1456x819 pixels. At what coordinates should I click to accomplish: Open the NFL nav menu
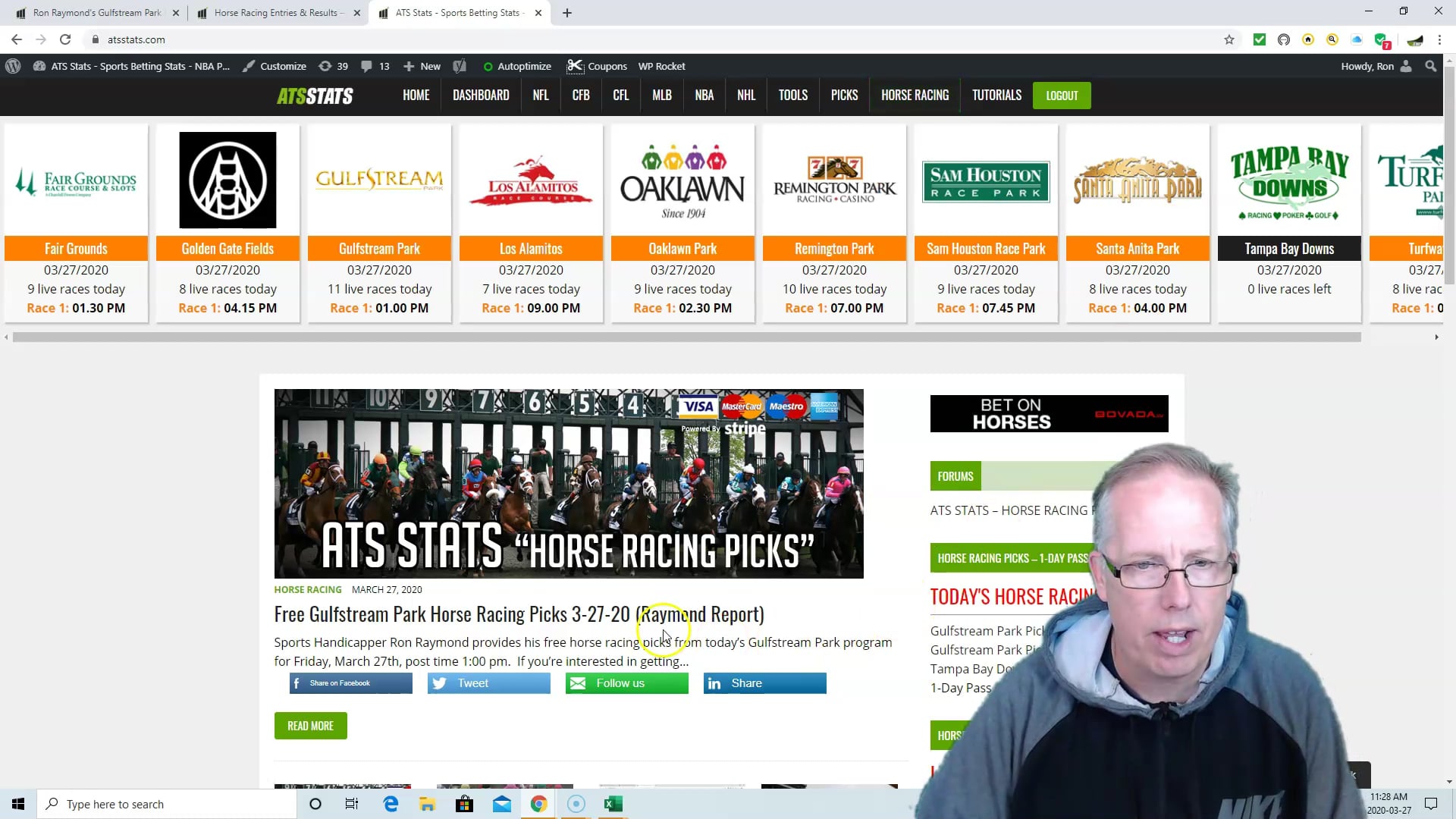541,96
